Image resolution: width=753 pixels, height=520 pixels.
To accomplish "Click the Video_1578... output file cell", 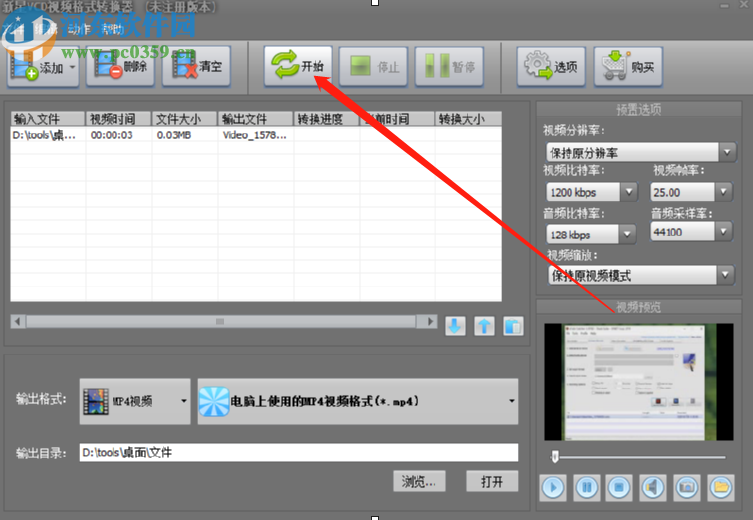I will (255, 135).
